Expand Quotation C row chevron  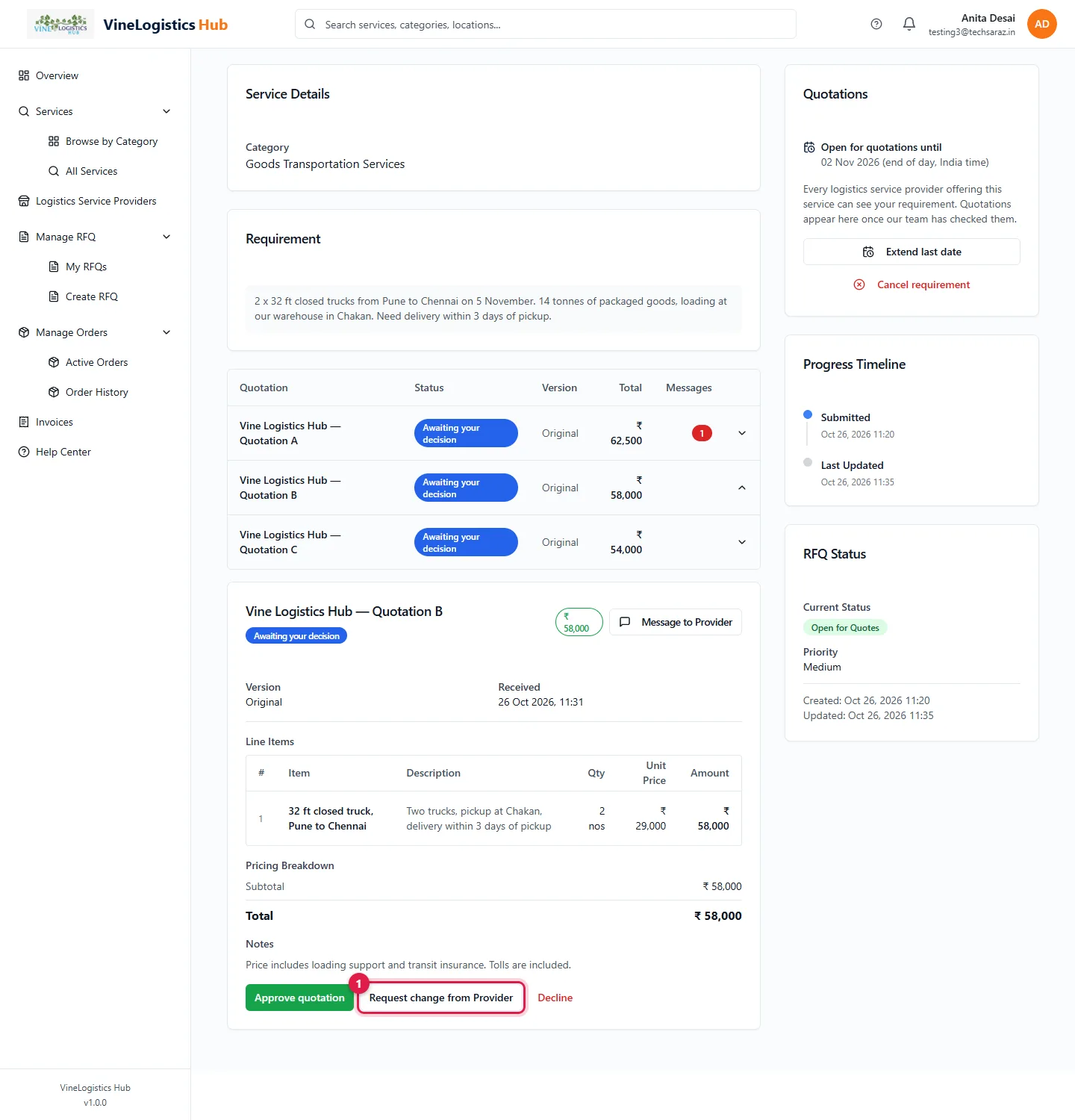[742, 542]
